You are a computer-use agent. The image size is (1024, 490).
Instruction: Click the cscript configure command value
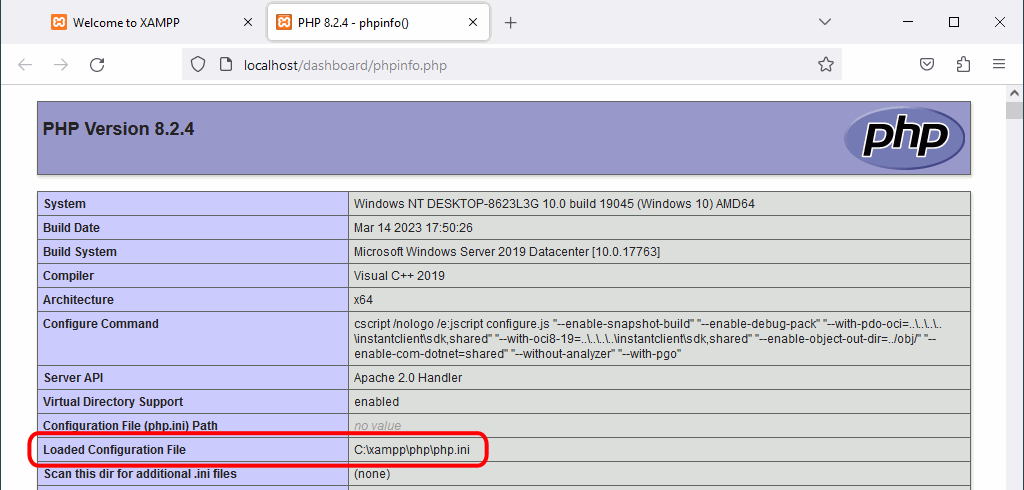click(648, 339)
